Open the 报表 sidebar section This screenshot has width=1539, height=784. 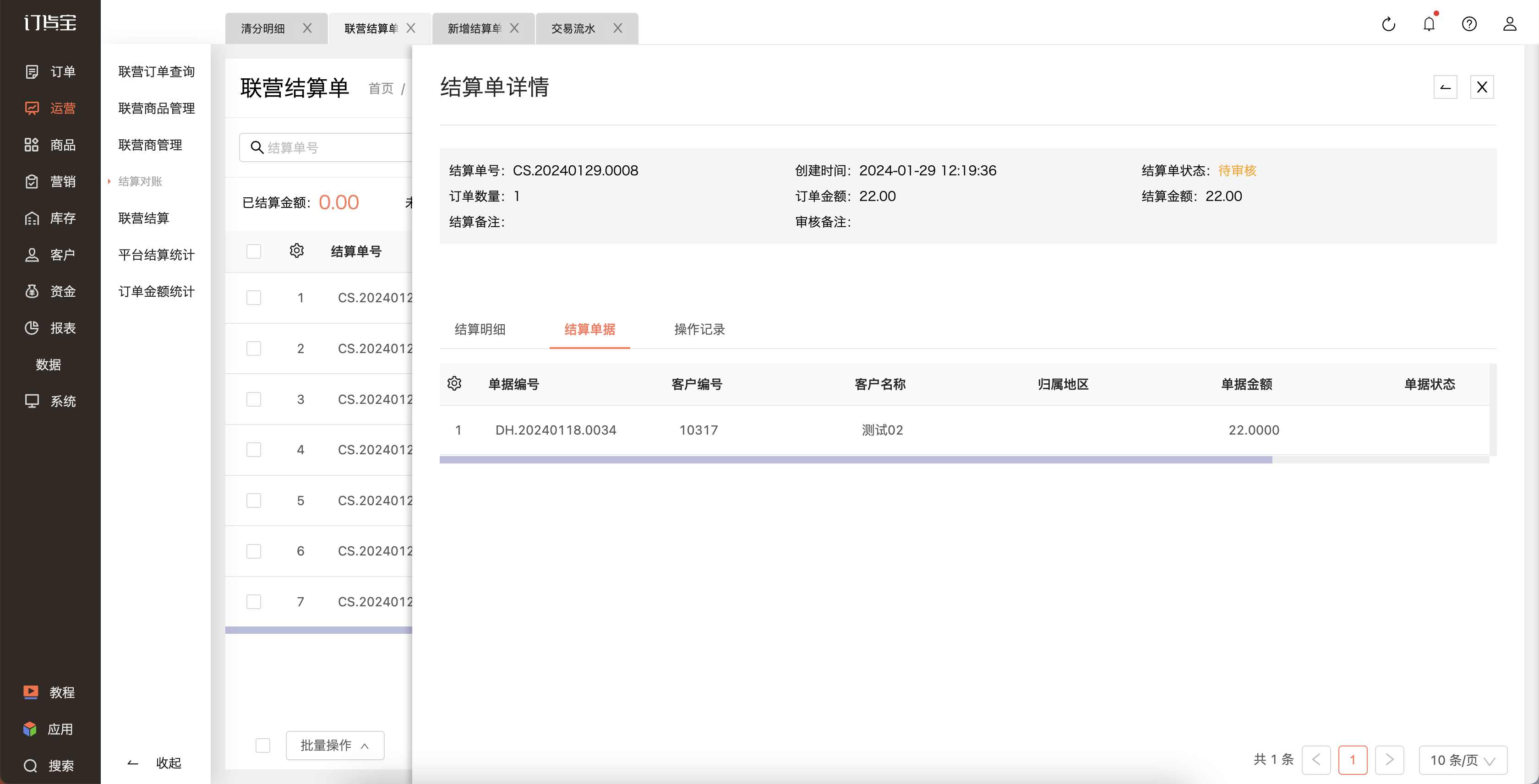[50, 328]
